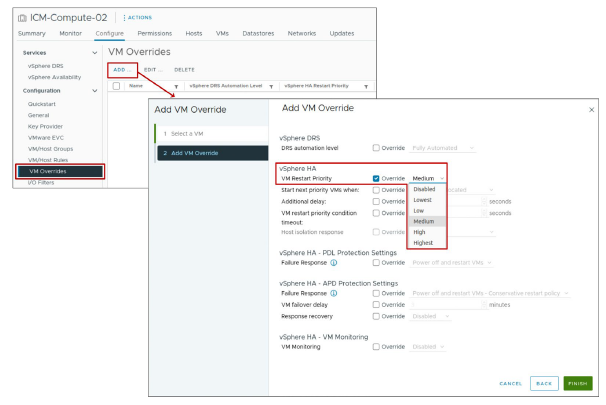This screenshot has height=405, width=606.
Task: Open the Fully Automated dropdown
Action: point(443,148)
